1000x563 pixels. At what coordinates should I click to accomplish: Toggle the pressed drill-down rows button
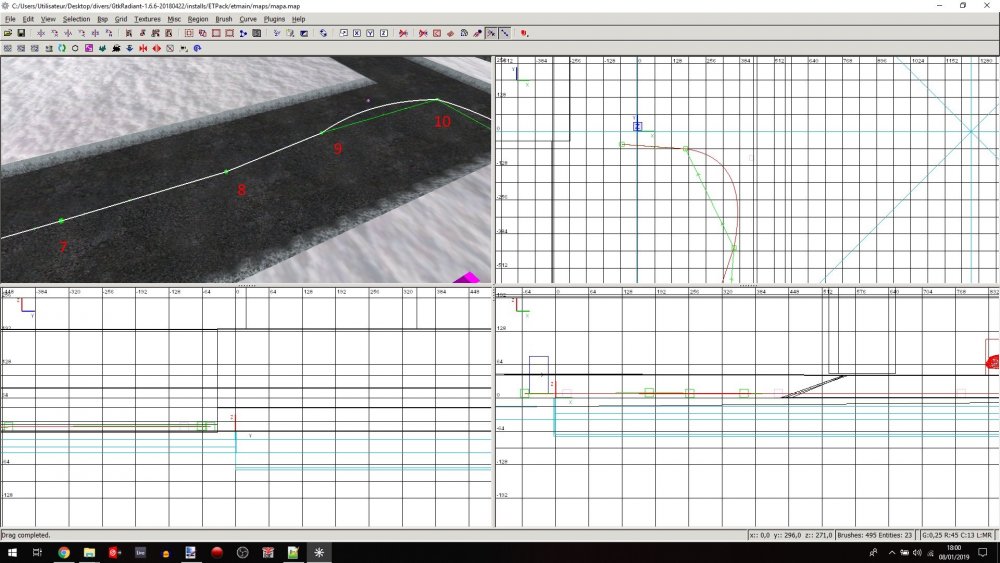tap(504, 33)
